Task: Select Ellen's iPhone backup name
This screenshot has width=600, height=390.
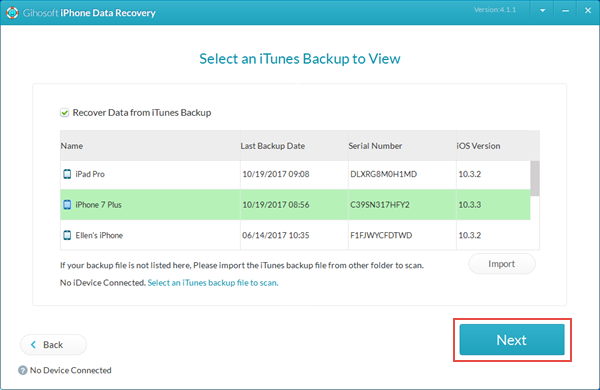Action: click(x=99, y=235)
